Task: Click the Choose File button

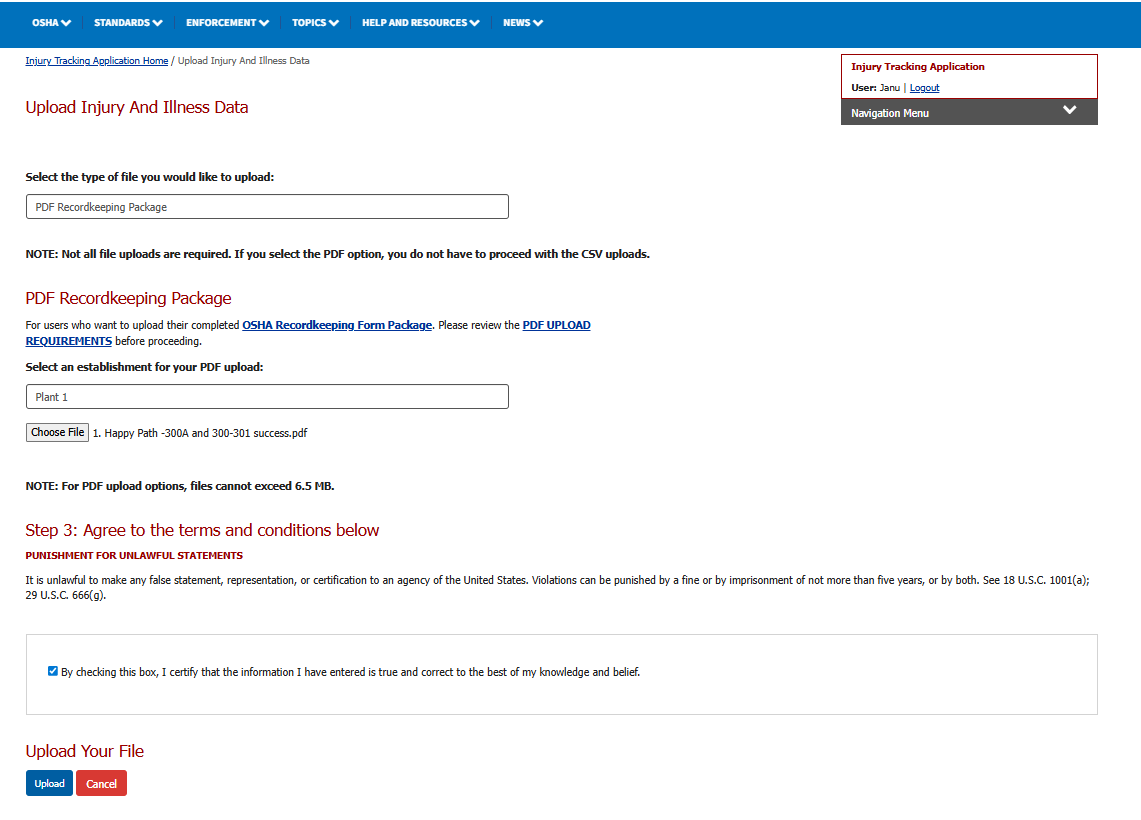Action: 57,433
